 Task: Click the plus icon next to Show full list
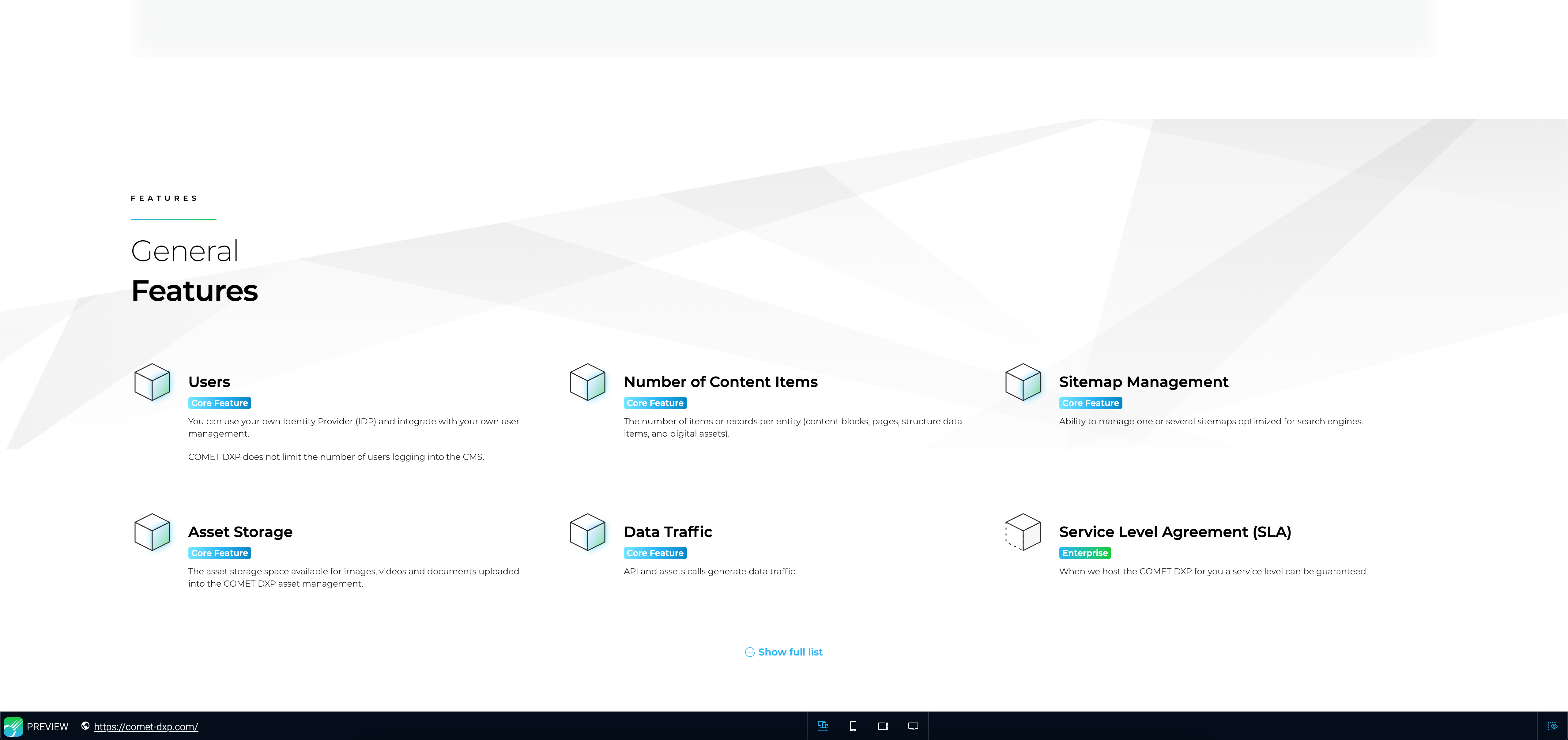[x=749, y=652]
